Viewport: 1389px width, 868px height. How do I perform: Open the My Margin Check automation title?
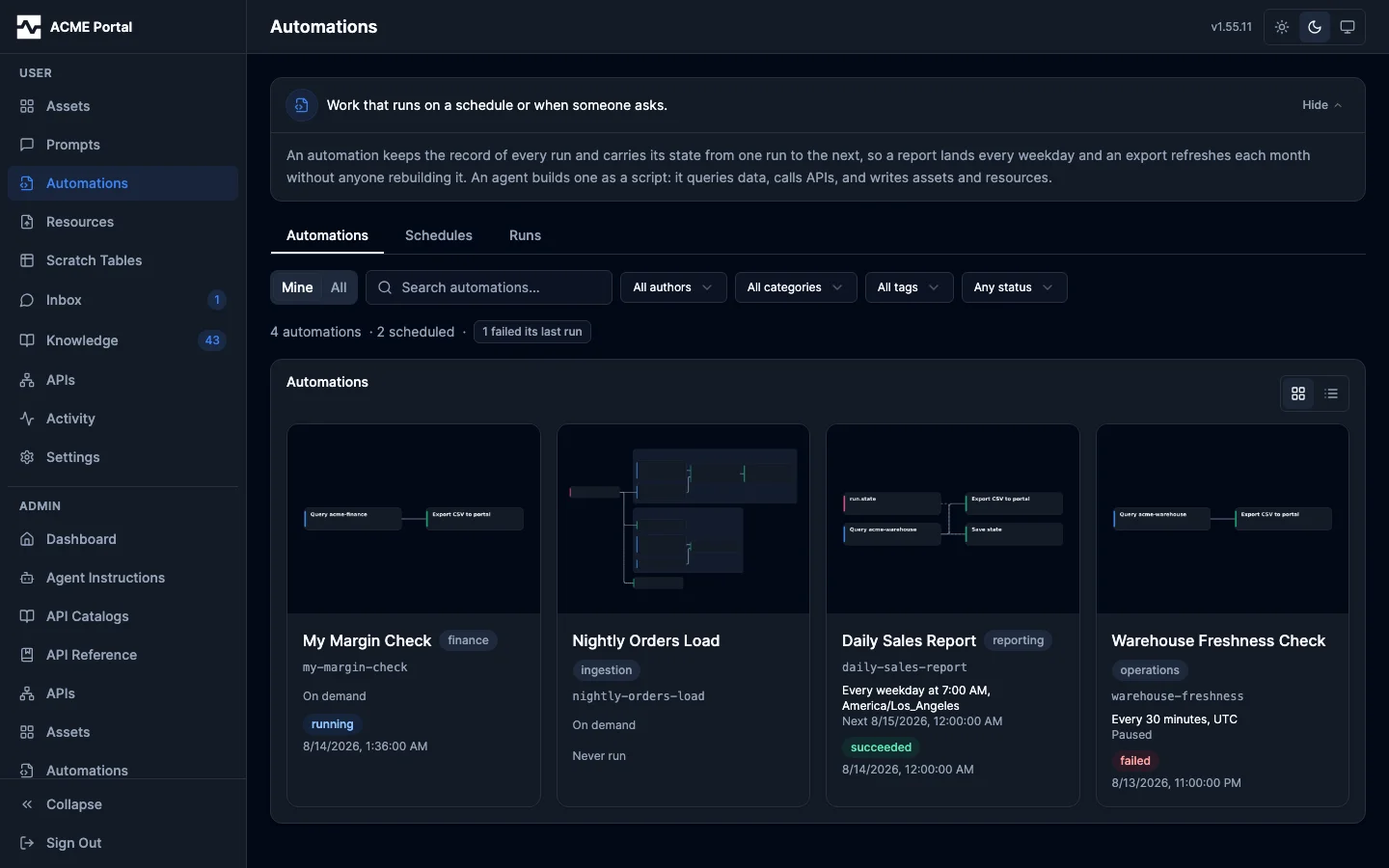367,640
